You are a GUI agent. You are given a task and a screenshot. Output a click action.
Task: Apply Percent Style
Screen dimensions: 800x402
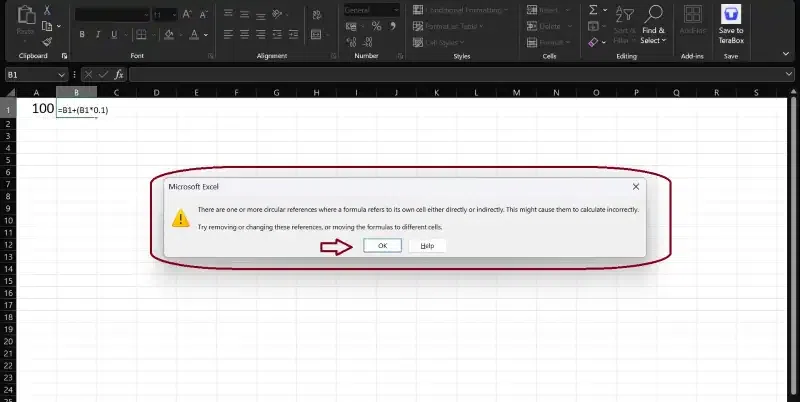click(x=377, y=26)
